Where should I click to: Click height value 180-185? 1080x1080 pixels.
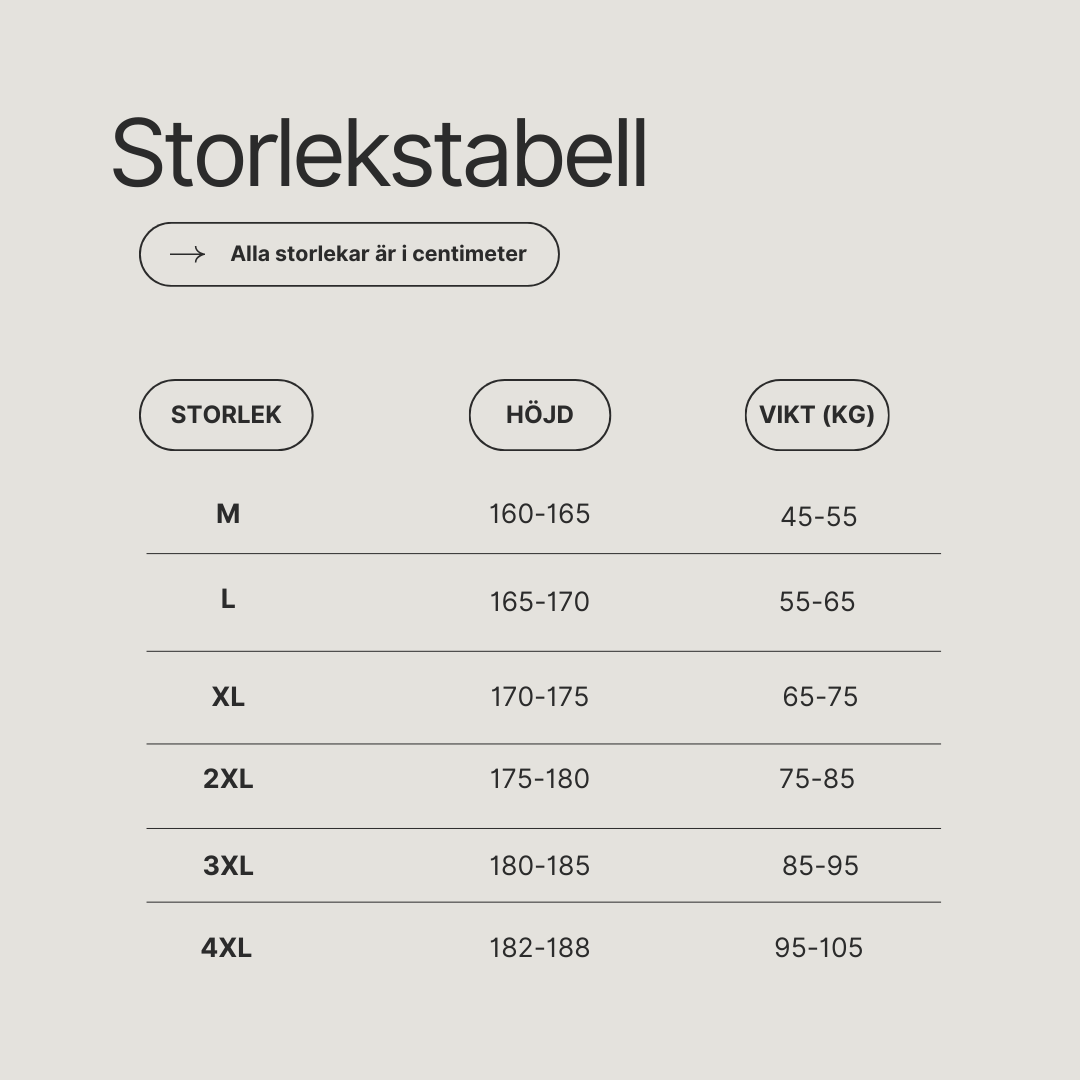[540, 866]
